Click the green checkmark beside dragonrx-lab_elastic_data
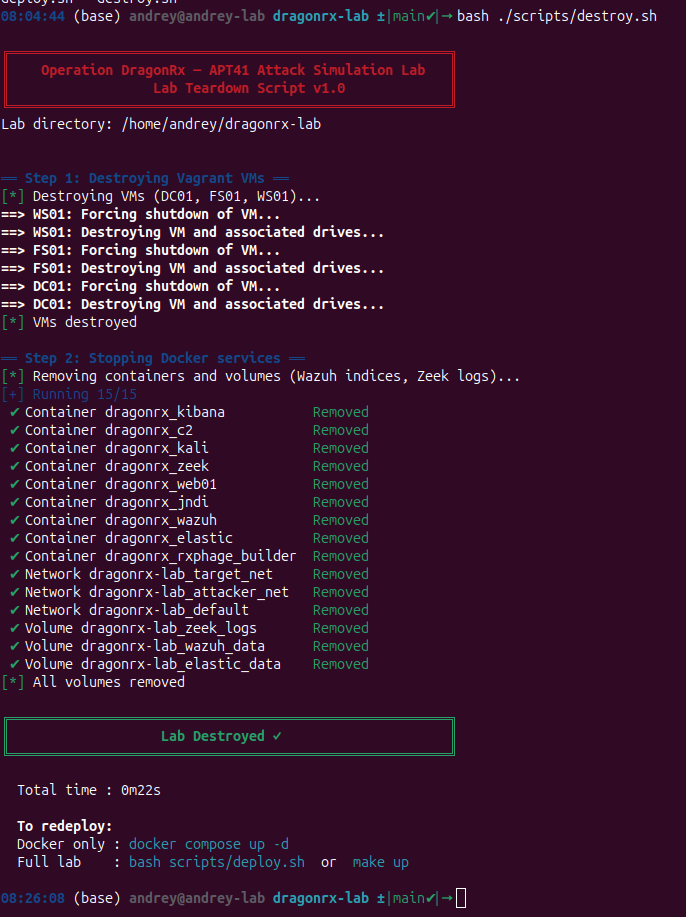Viewport: 686px width, 917px height. 15,664
